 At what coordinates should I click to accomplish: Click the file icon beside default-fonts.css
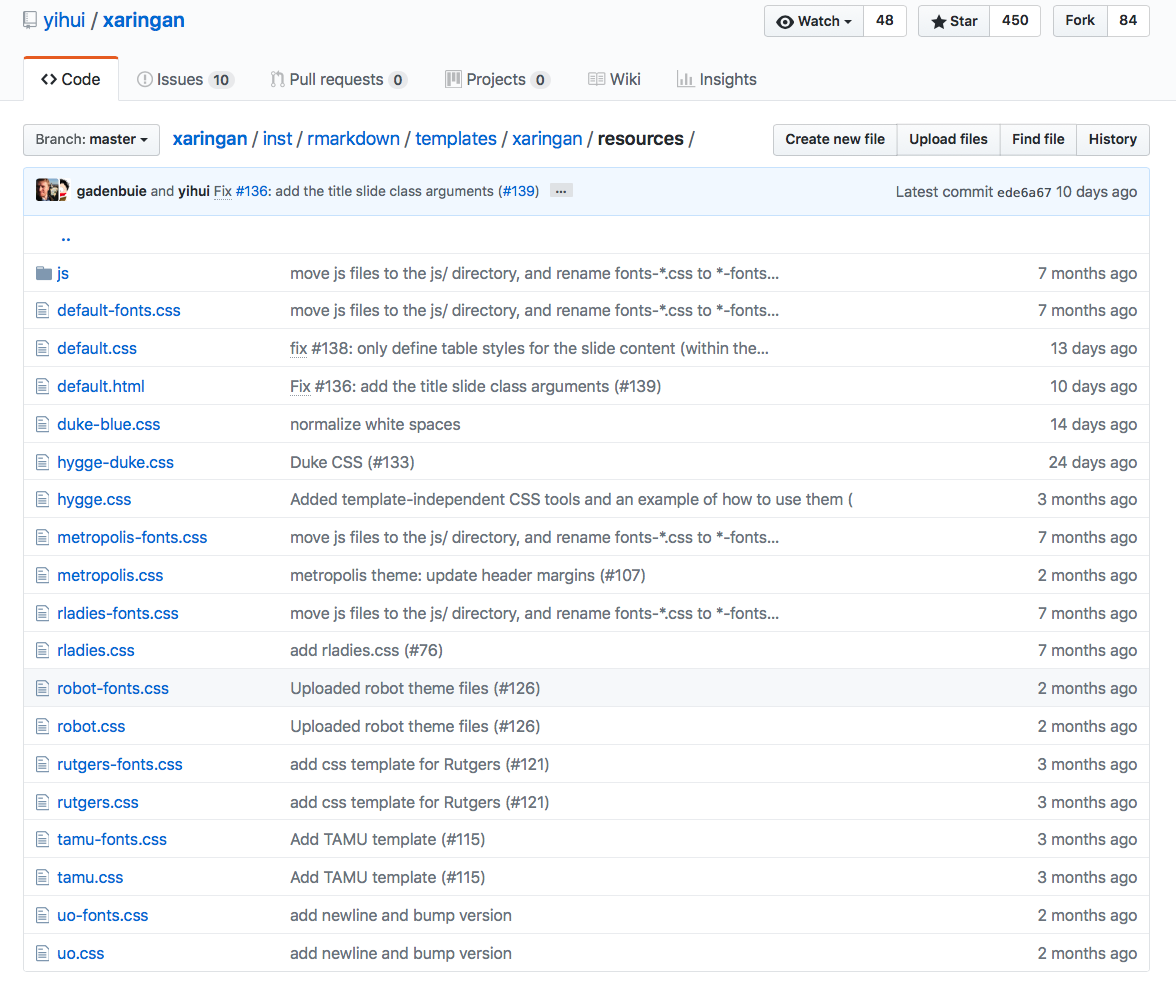click(43, 310)
